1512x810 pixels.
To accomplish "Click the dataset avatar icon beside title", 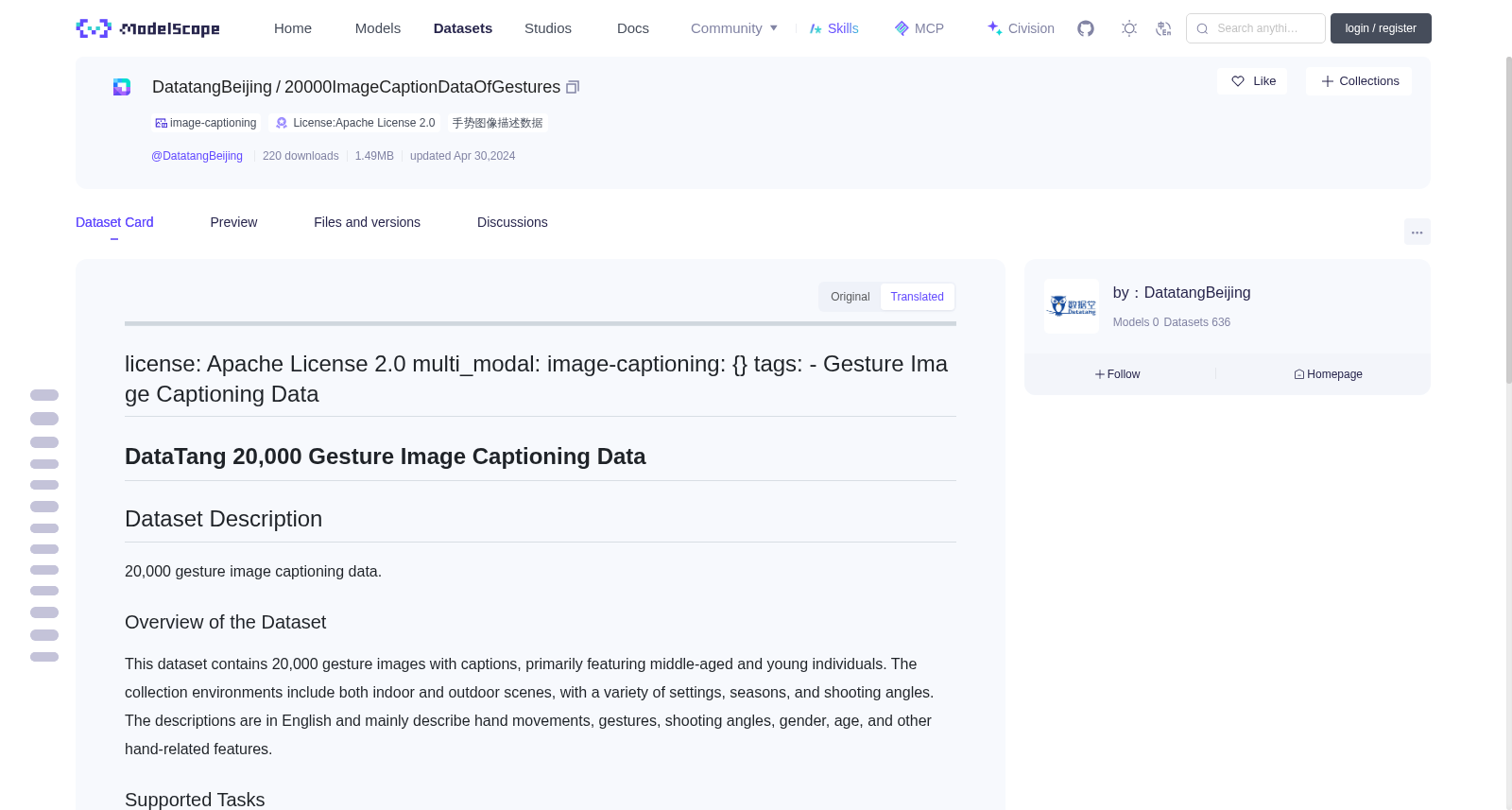I will click(122, 87).
